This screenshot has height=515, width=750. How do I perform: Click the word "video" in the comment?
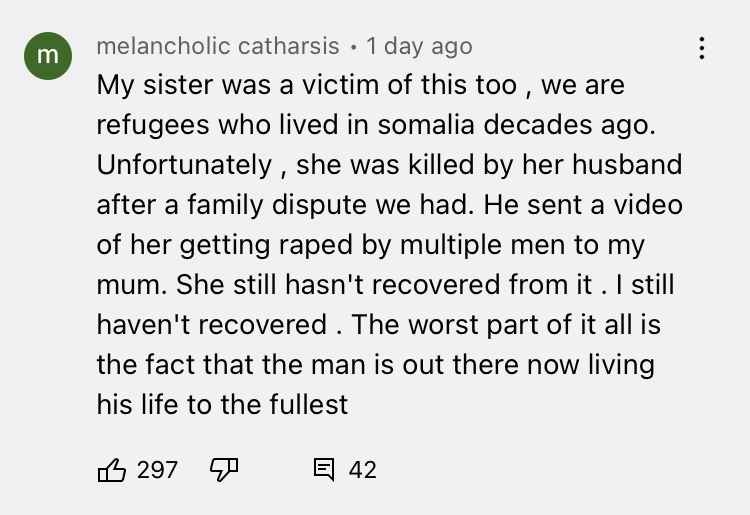click(x=646, y=204)
